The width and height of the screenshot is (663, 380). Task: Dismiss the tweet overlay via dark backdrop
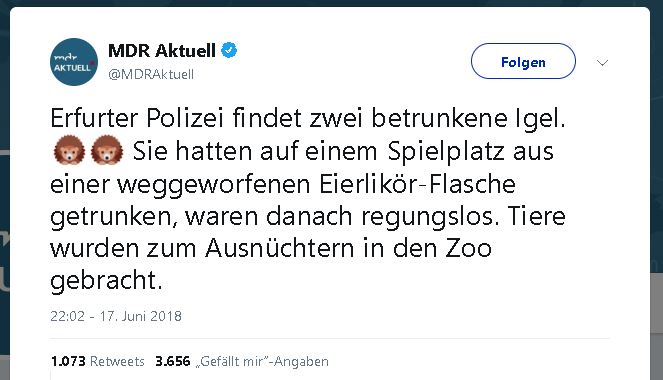coord(4,190)
